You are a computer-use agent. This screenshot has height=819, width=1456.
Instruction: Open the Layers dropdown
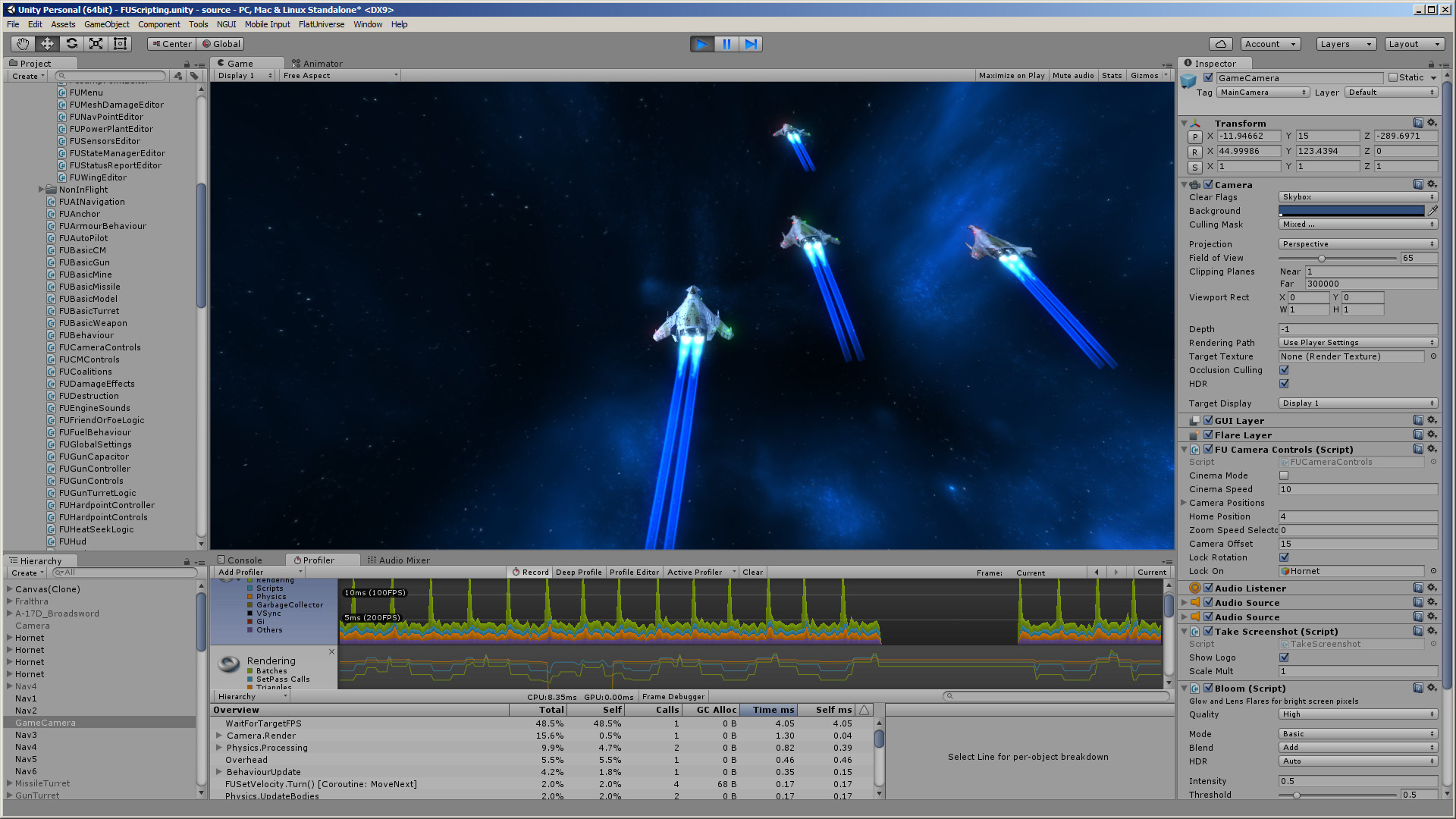click(x=1345, y=44)
